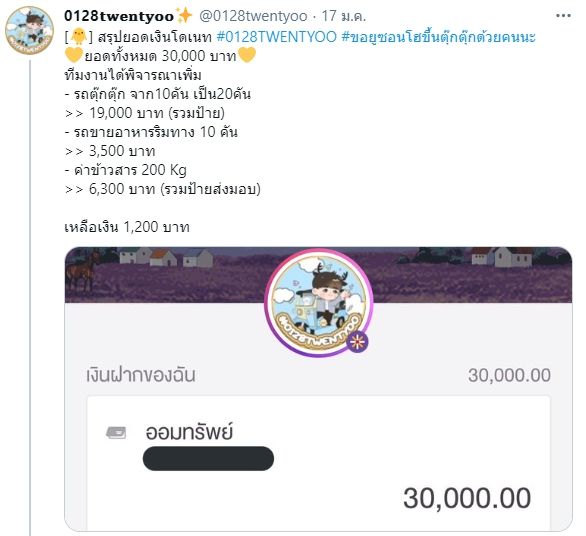Image resolution: width=586 pixels, height=536 pixels.
Task: Click the blacked-out account number bar
Action: [x=208, y=458]
